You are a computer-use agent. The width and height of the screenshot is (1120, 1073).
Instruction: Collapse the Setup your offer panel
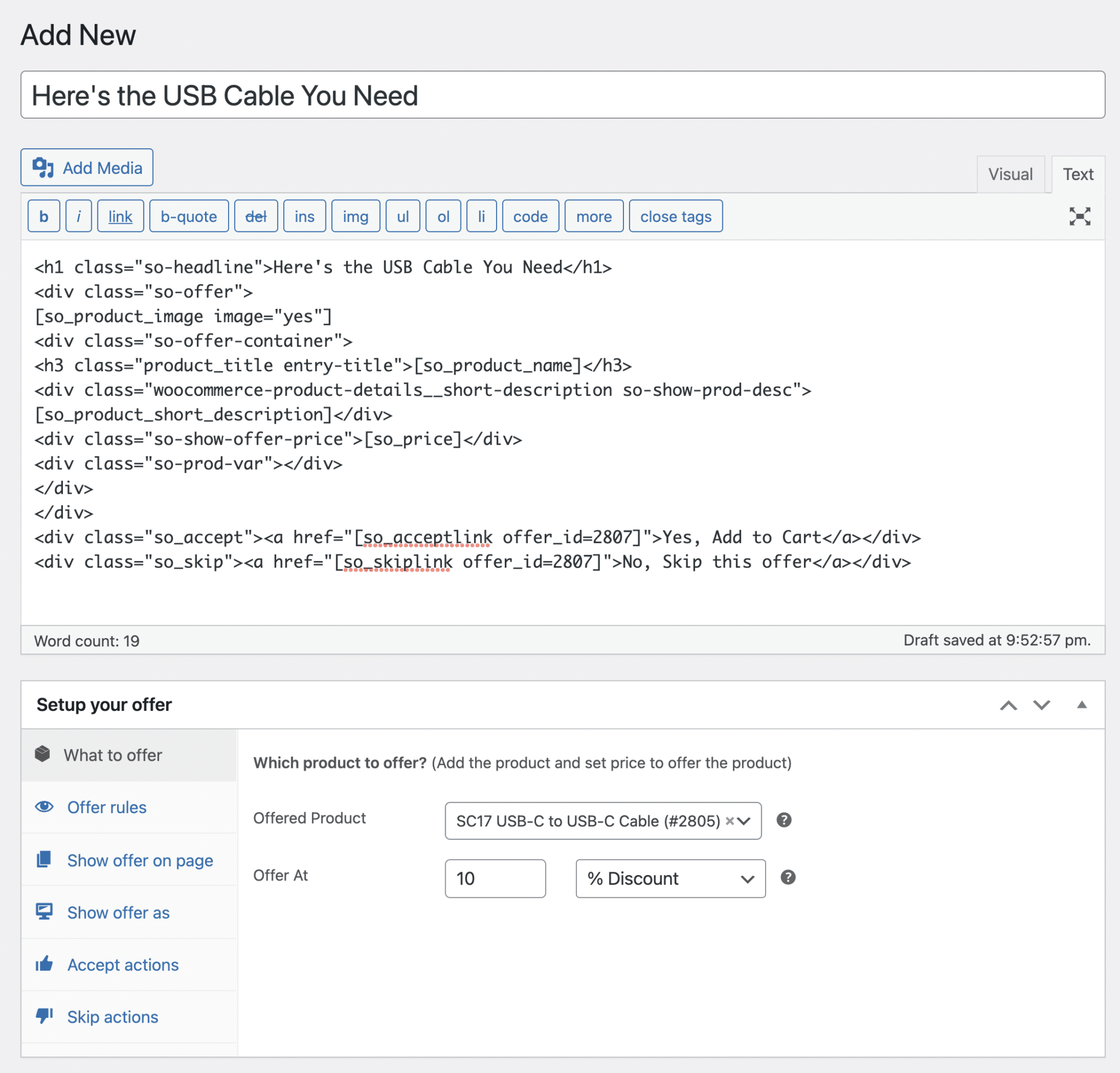[x=1081, y=705]
